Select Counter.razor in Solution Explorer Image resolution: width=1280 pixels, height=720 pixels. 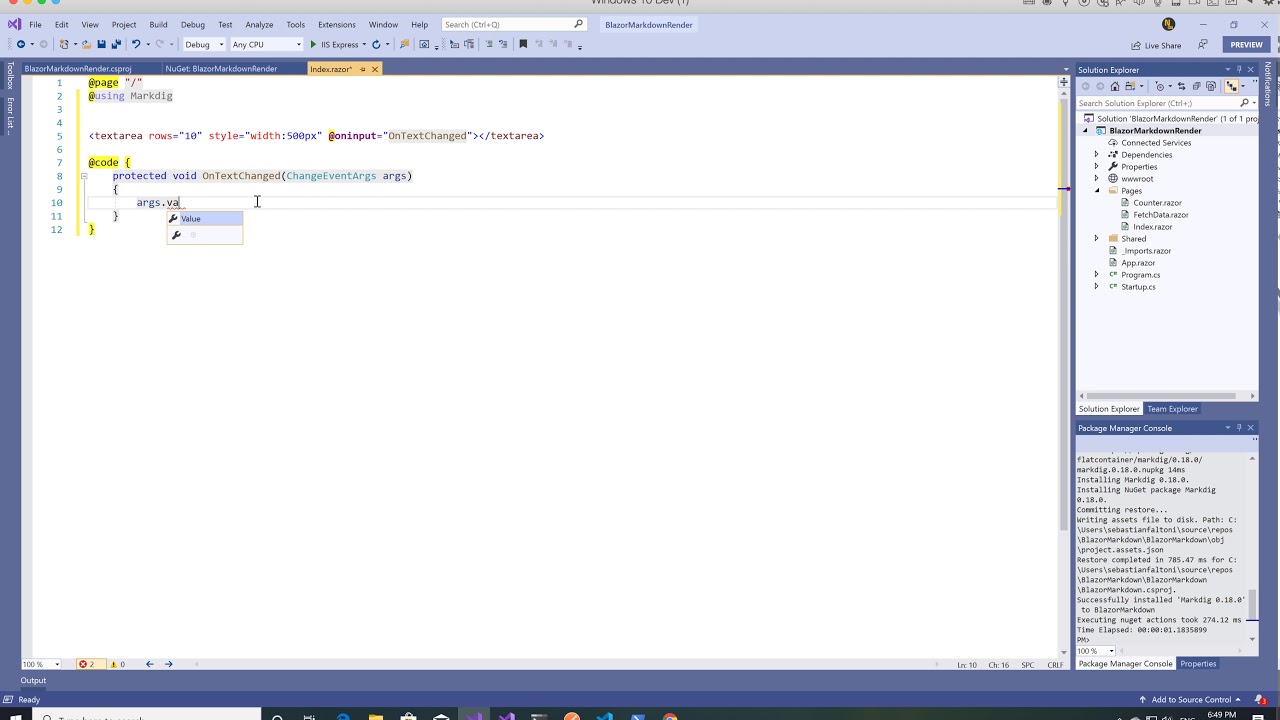click(x=1157, y=203)
